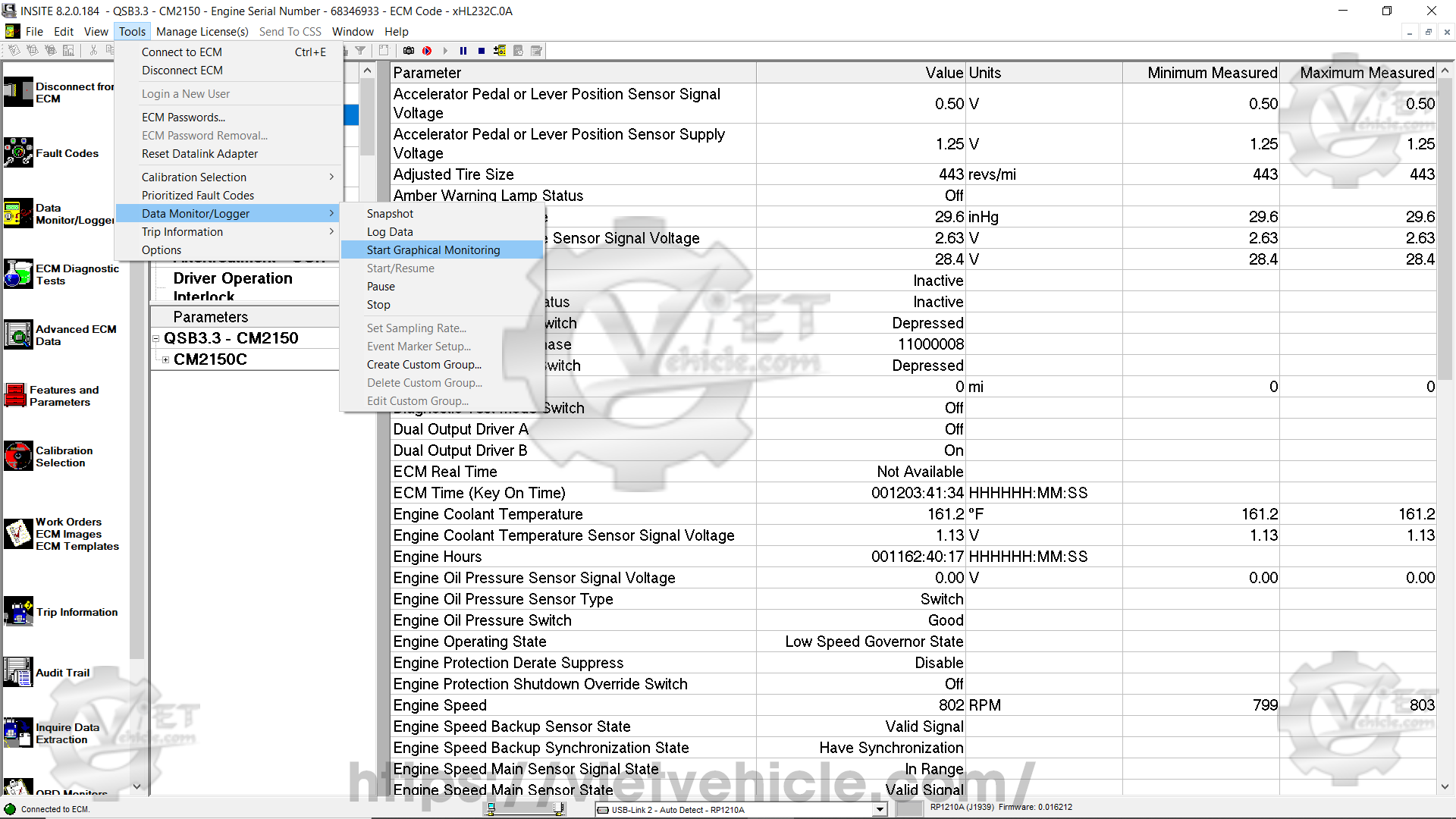
Task: Click Inquire Data Extraction icon
Action: pos(18,733)
